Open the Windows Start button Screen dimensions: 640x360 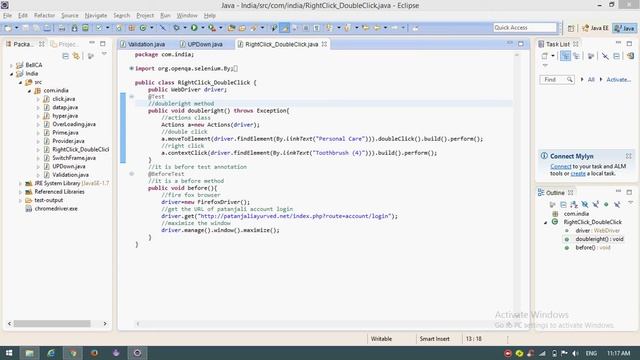pos(9,353)
